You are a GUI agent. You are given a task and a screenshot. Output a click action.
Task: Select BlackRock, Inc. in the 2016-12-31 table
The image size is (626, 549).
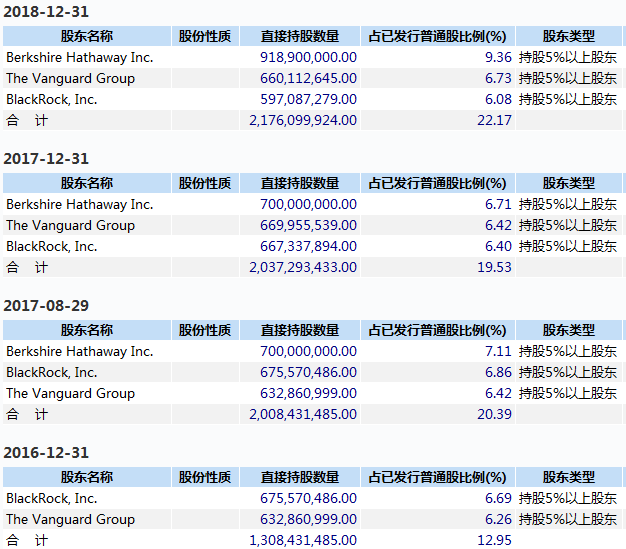point(52,498)
